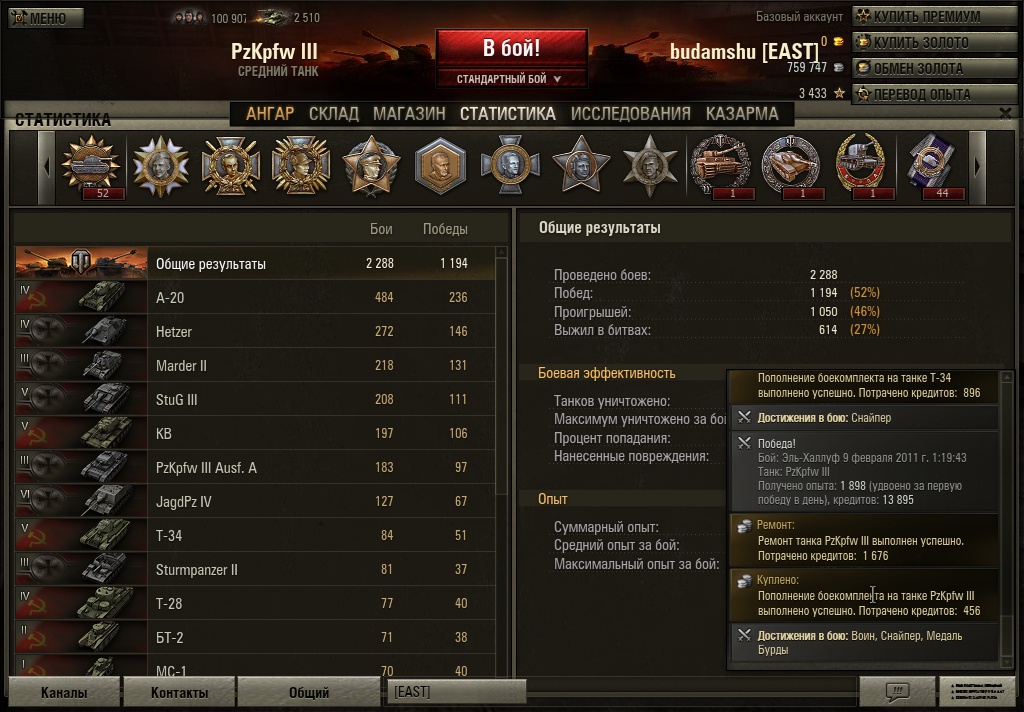
Task: Start battle with В бой! button
Action: [511, 48]
